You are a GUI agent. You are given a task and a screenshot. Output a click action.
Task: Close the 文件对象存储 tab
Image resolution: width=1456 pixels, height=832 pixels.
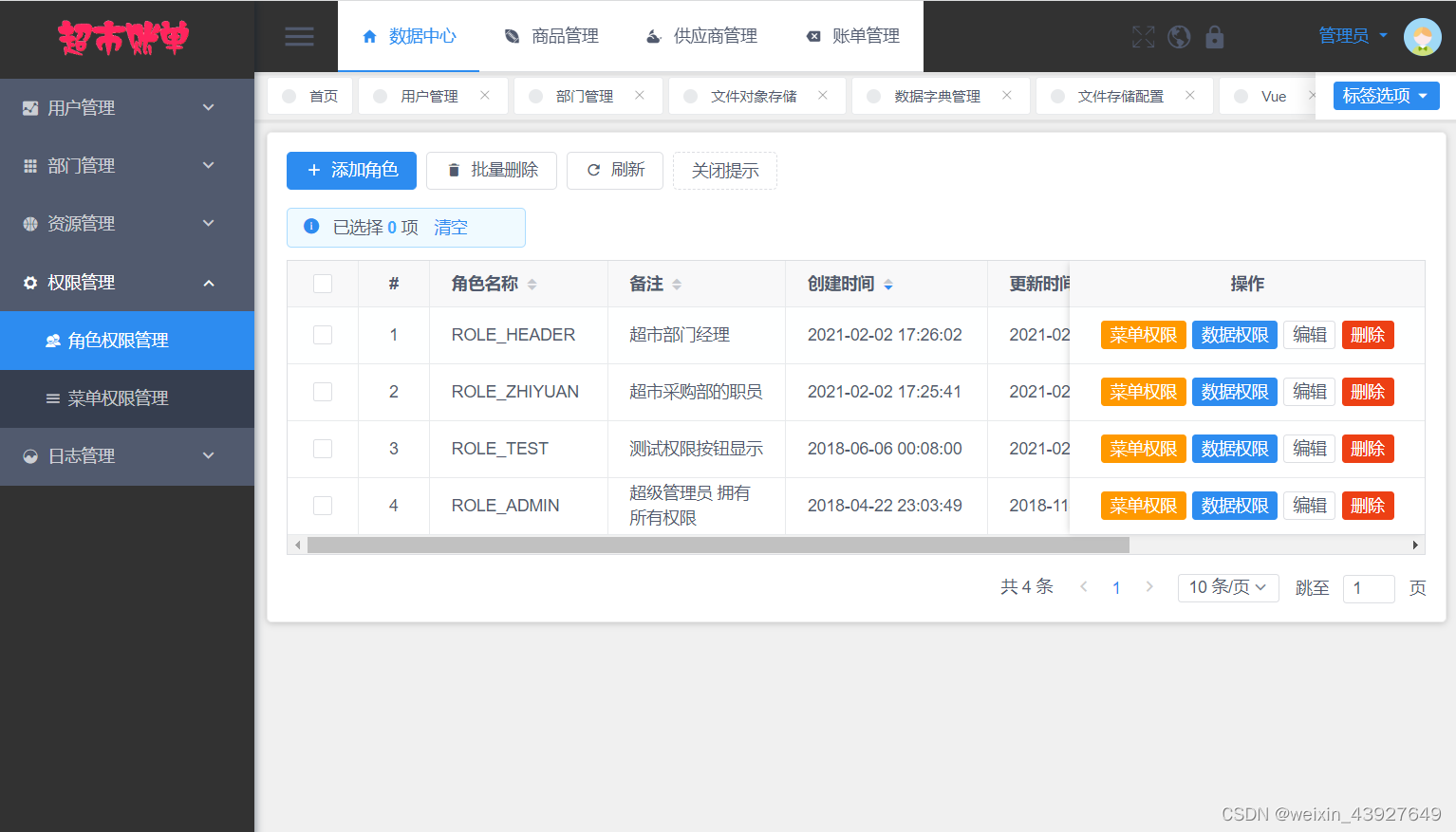click(x=823, y=95)
